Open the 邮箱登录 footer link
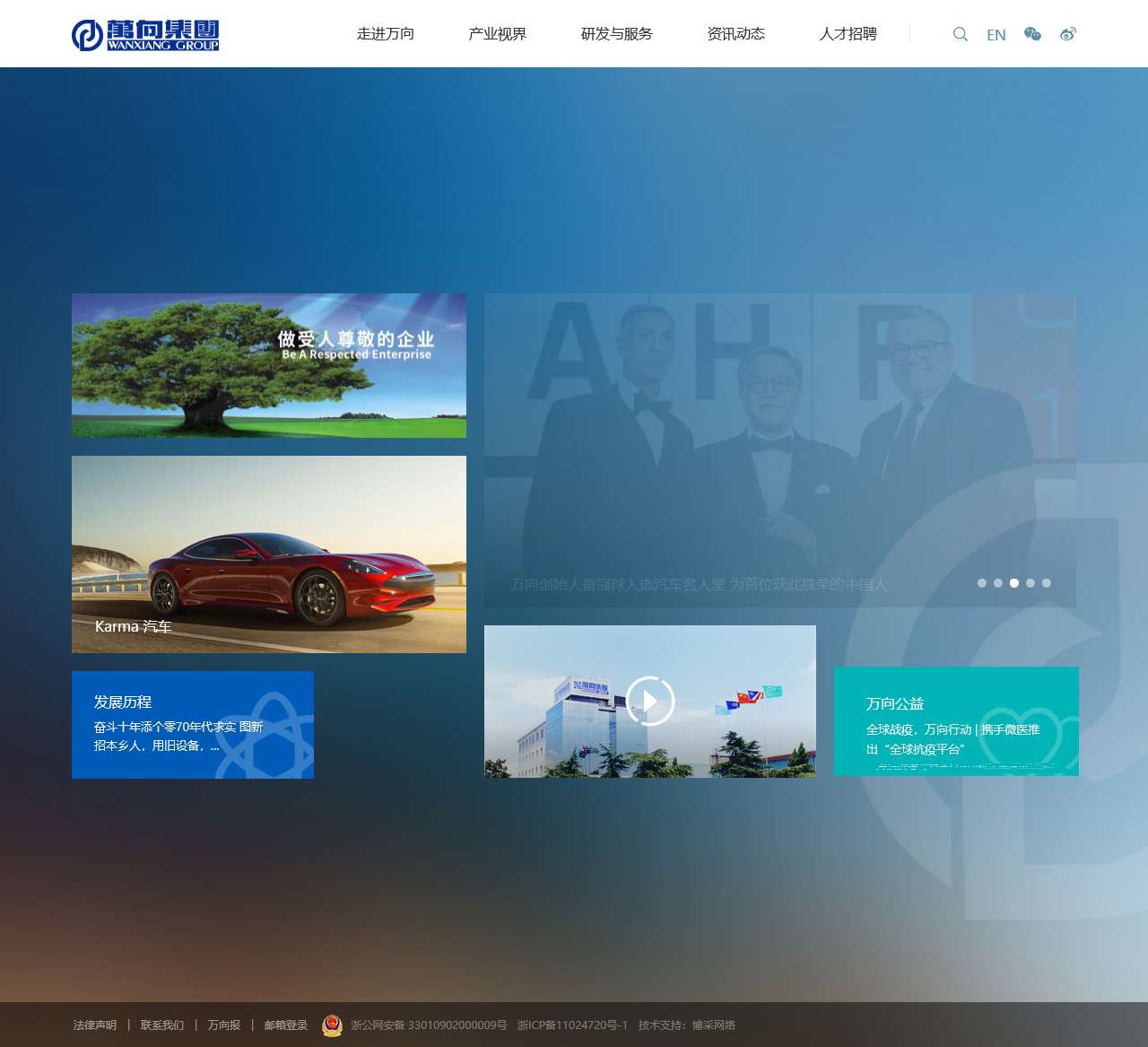Image resolution: width=1148 pixels, height=1047 pixels. tap(286, 1025)
